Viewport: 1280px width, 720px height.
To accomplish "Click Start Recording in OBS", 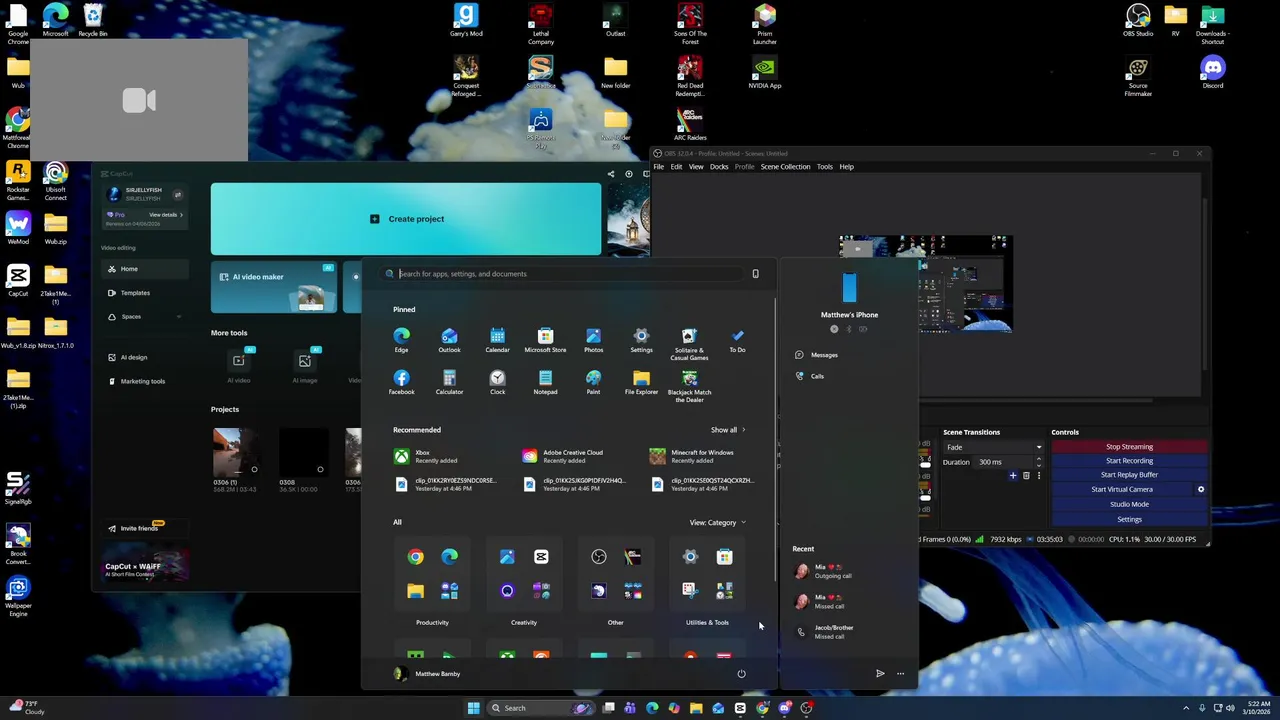I will click(1129, 461).
